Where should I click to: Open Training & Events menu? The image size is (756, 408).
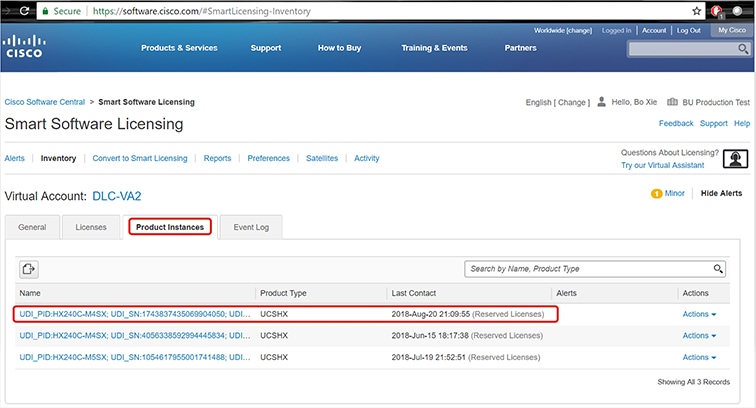click(434, 48)
